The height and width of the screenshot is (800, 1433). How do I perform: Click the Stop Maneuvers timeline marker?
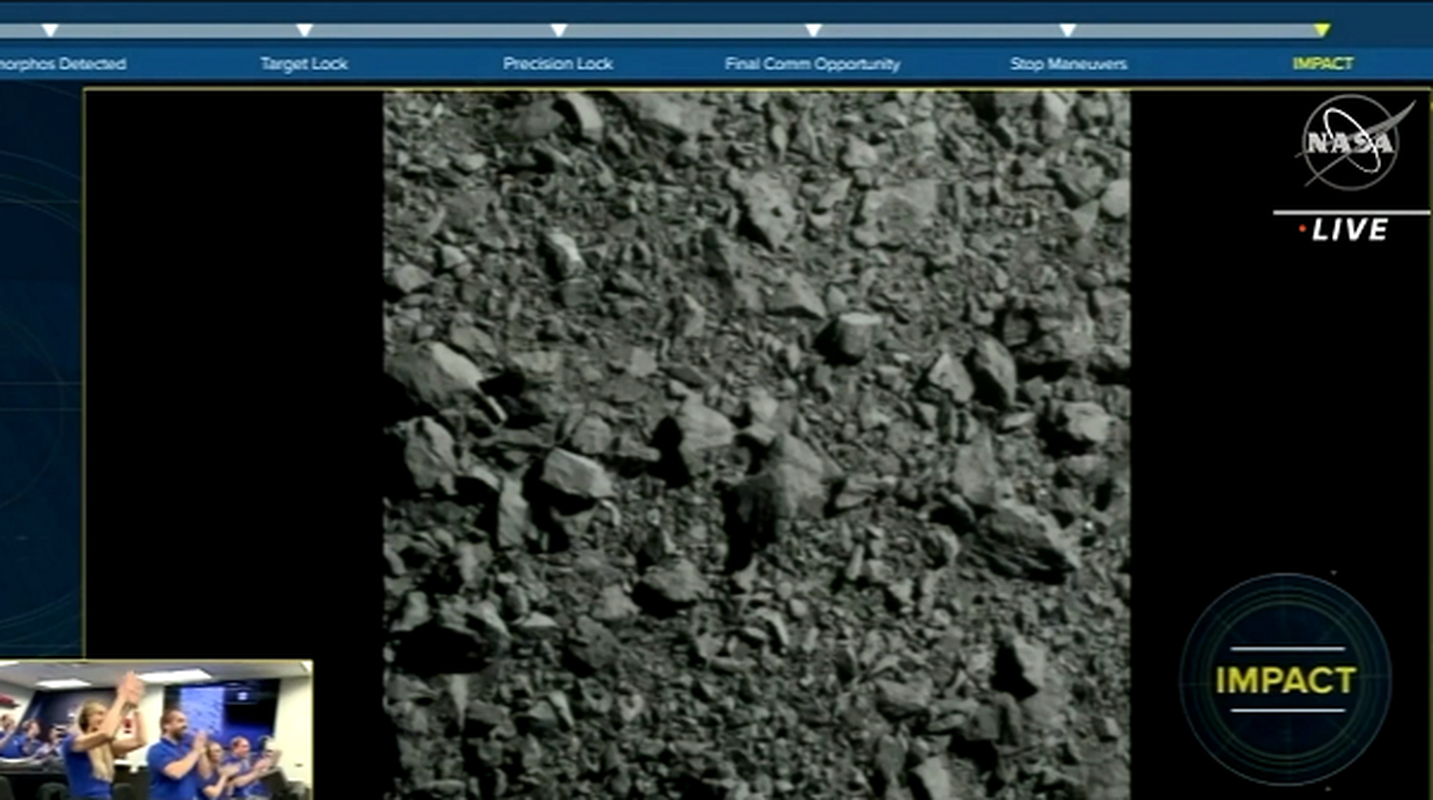[1068, 30]
